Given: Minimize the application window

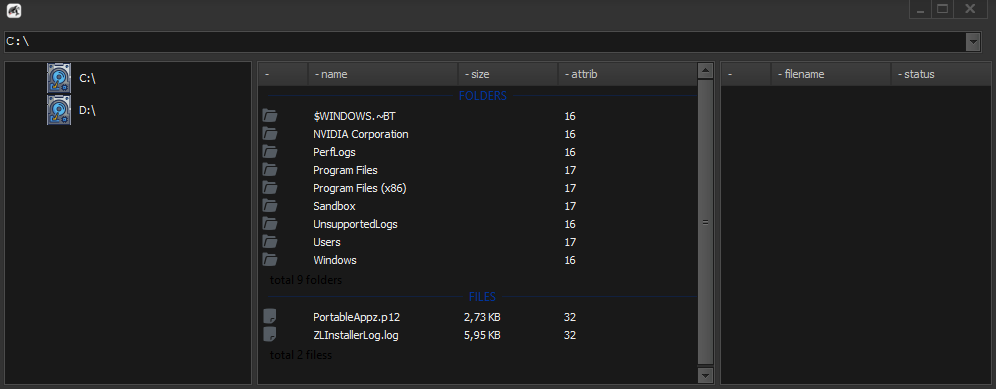Looking at the screenshot, I should point(920,9).
